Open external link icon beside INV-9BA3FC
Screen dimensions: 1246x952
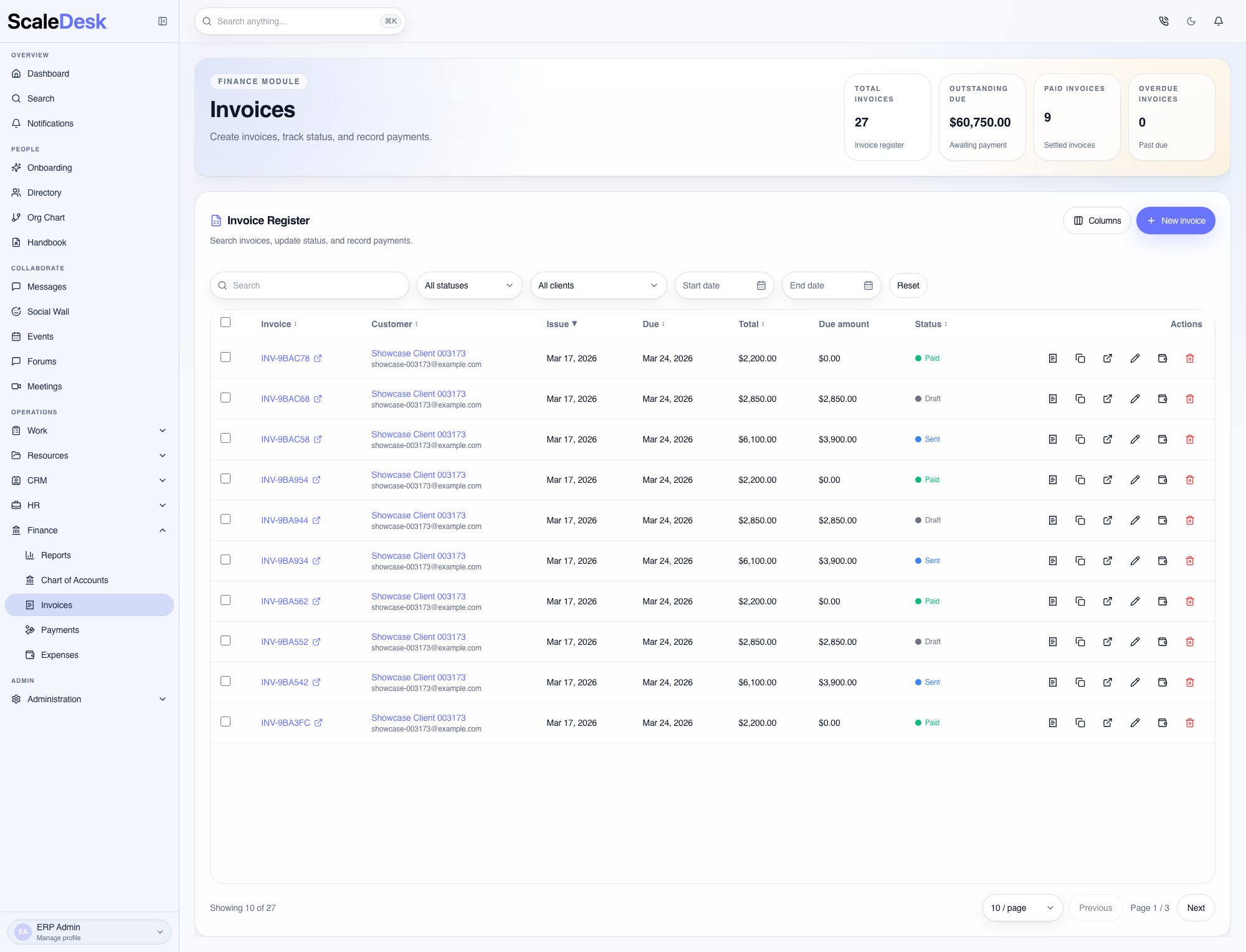(318, 723)
